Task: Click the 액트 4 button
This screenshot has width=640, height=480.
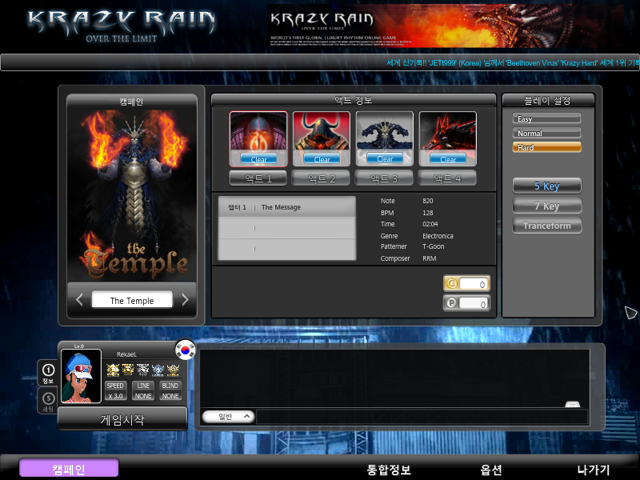Action: point(447,178)
